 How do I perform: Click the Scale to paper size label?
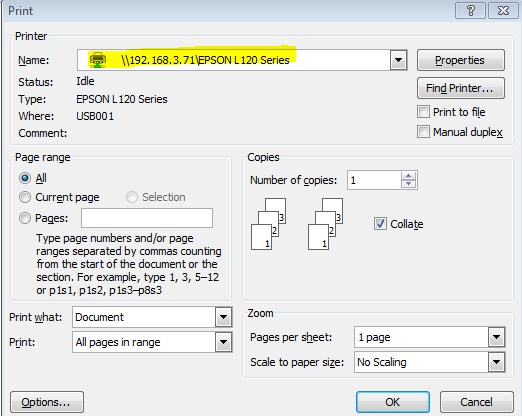click(x=297, y=362)
